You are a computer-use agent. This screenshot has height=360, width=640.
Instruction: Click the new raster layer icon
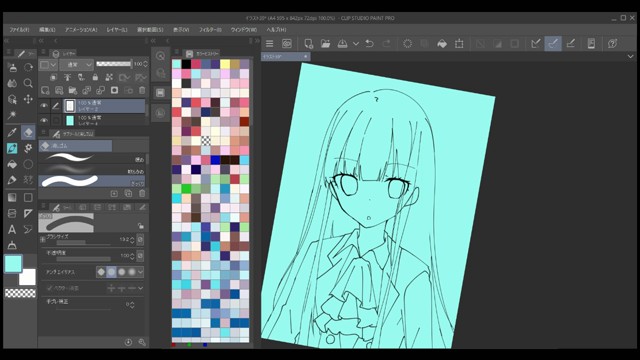(x=45, y=90)
